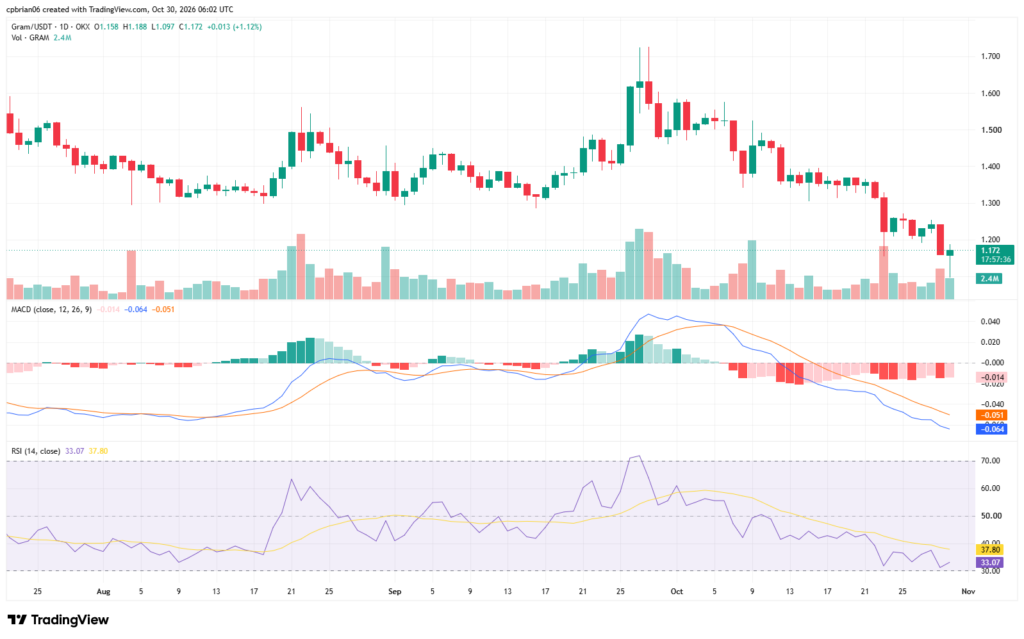The height and width of the screenshot is (639, 1024).
Task: Click the blue -0.064 MACD tag on the scale
Action: [x=991, y=429]
